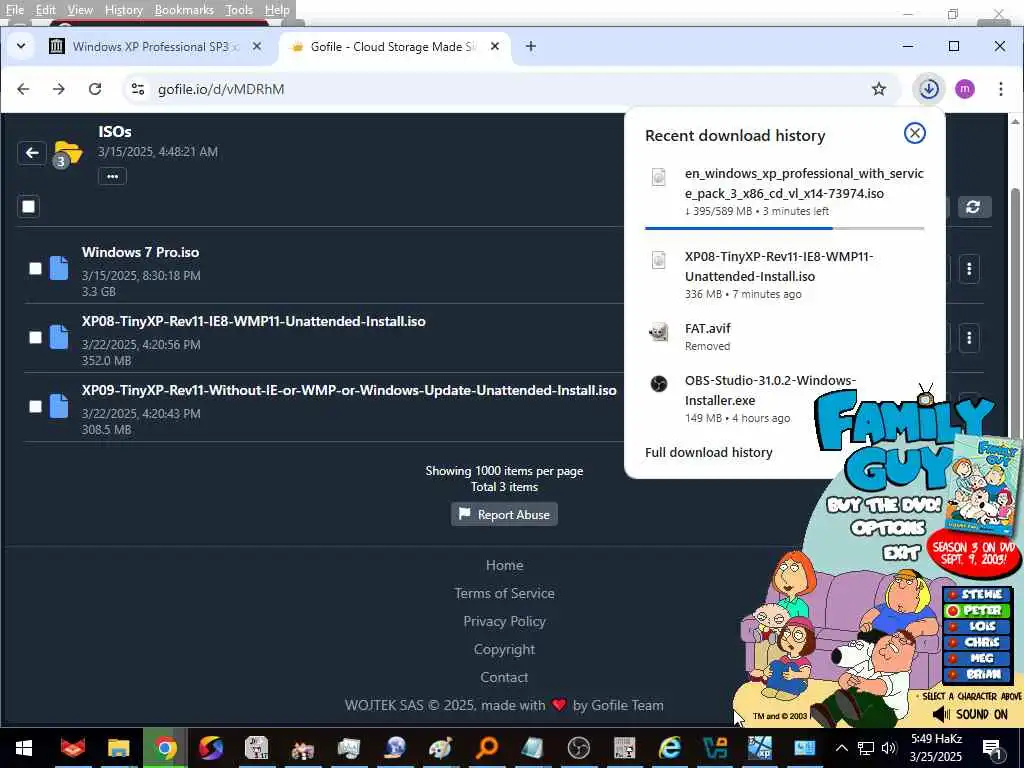This screenshot has width=1024, height=768.
Task: Go forward in Chrome navigation
Action: pyautogui.click(x=59, y=89)
